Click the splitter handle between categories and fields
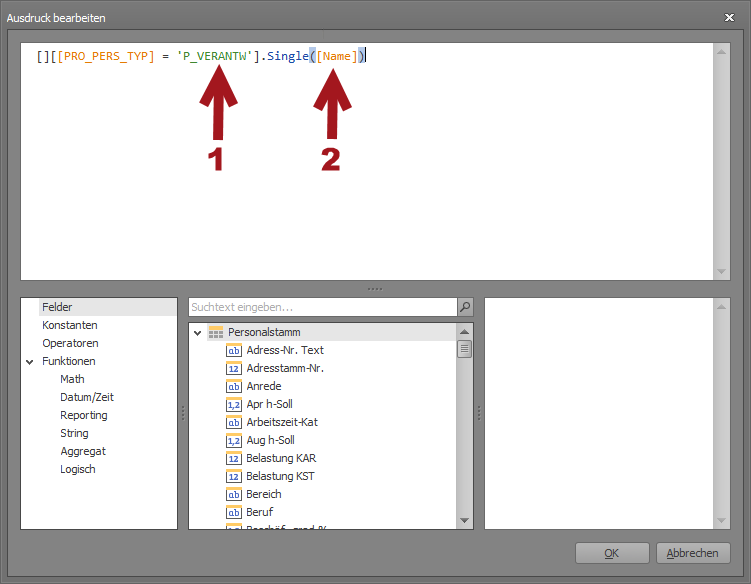 pyautogui.click(x=183, y=413)
